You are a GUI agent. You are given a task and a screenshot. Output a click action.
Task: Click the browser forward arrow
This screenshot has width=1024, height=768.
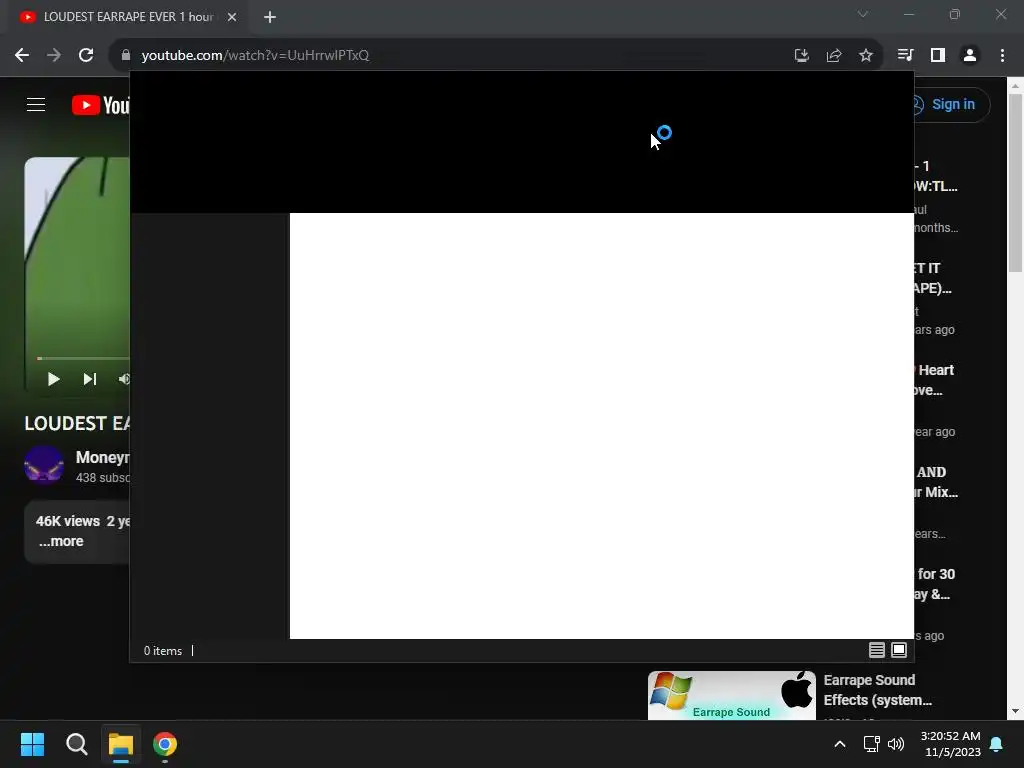point(54,56)
